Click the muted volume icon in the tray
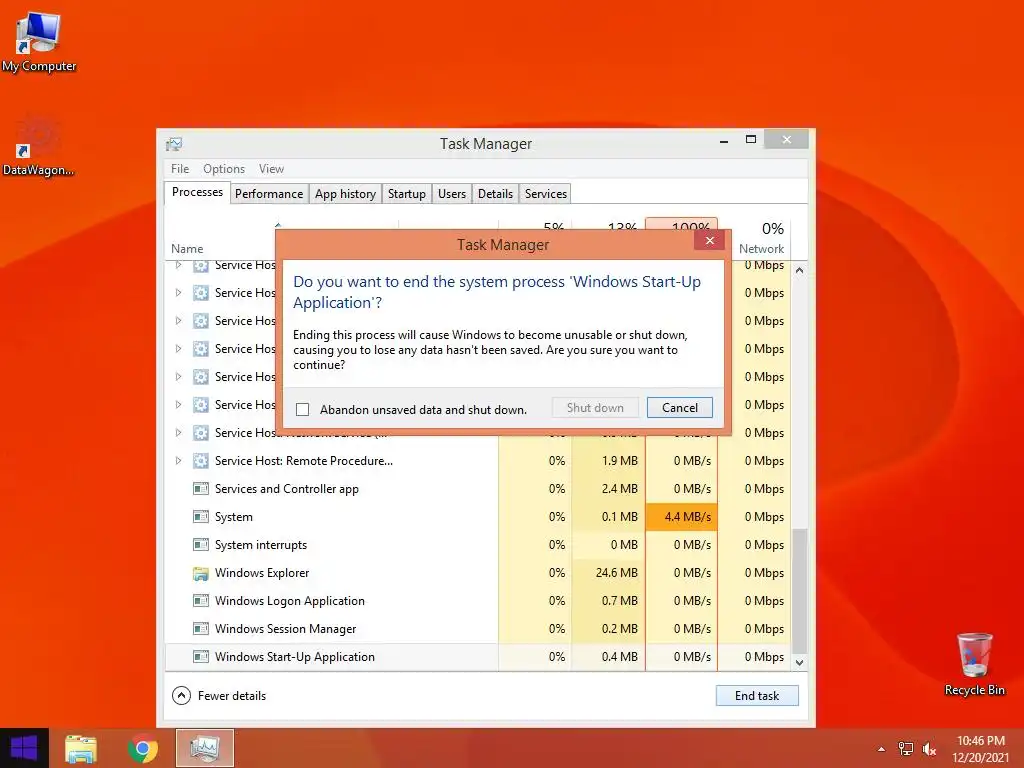Viewport: 1024px width, 768px height. (929, 749)
